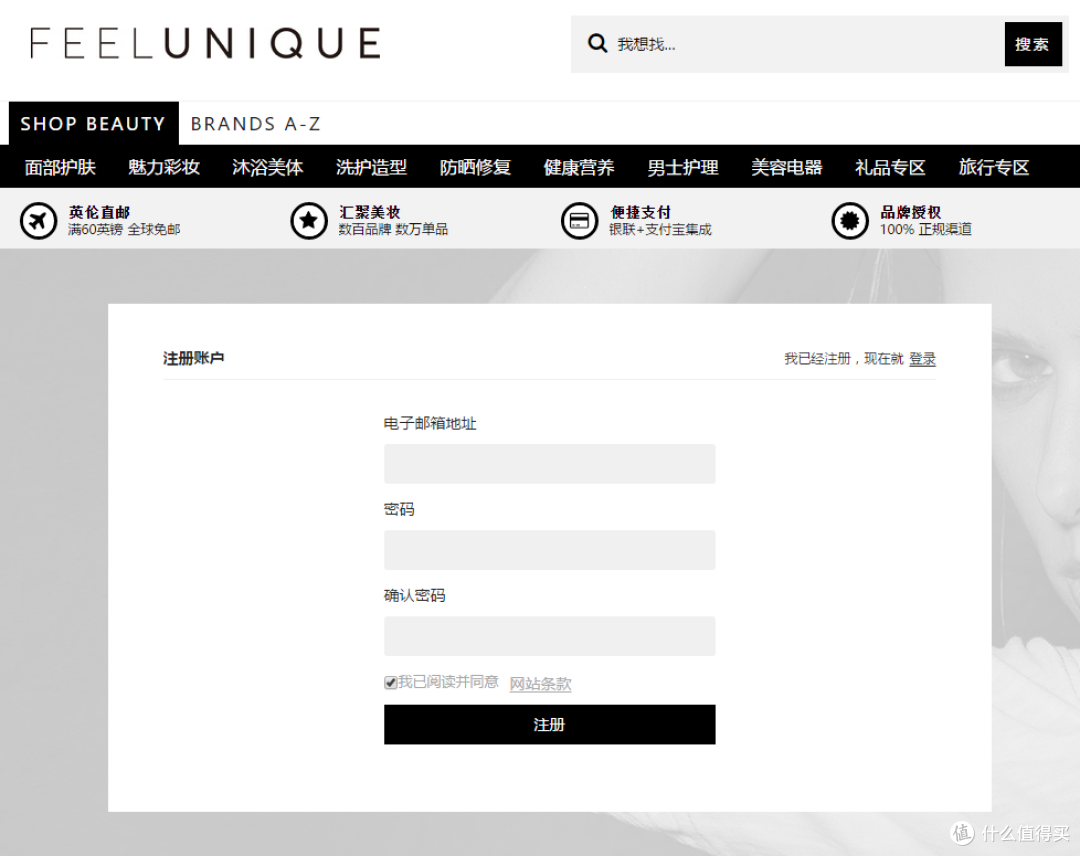Open the 魅力彩妆 menu
The height and width of the screenshot is (856, 1080).
coord(164,167)
